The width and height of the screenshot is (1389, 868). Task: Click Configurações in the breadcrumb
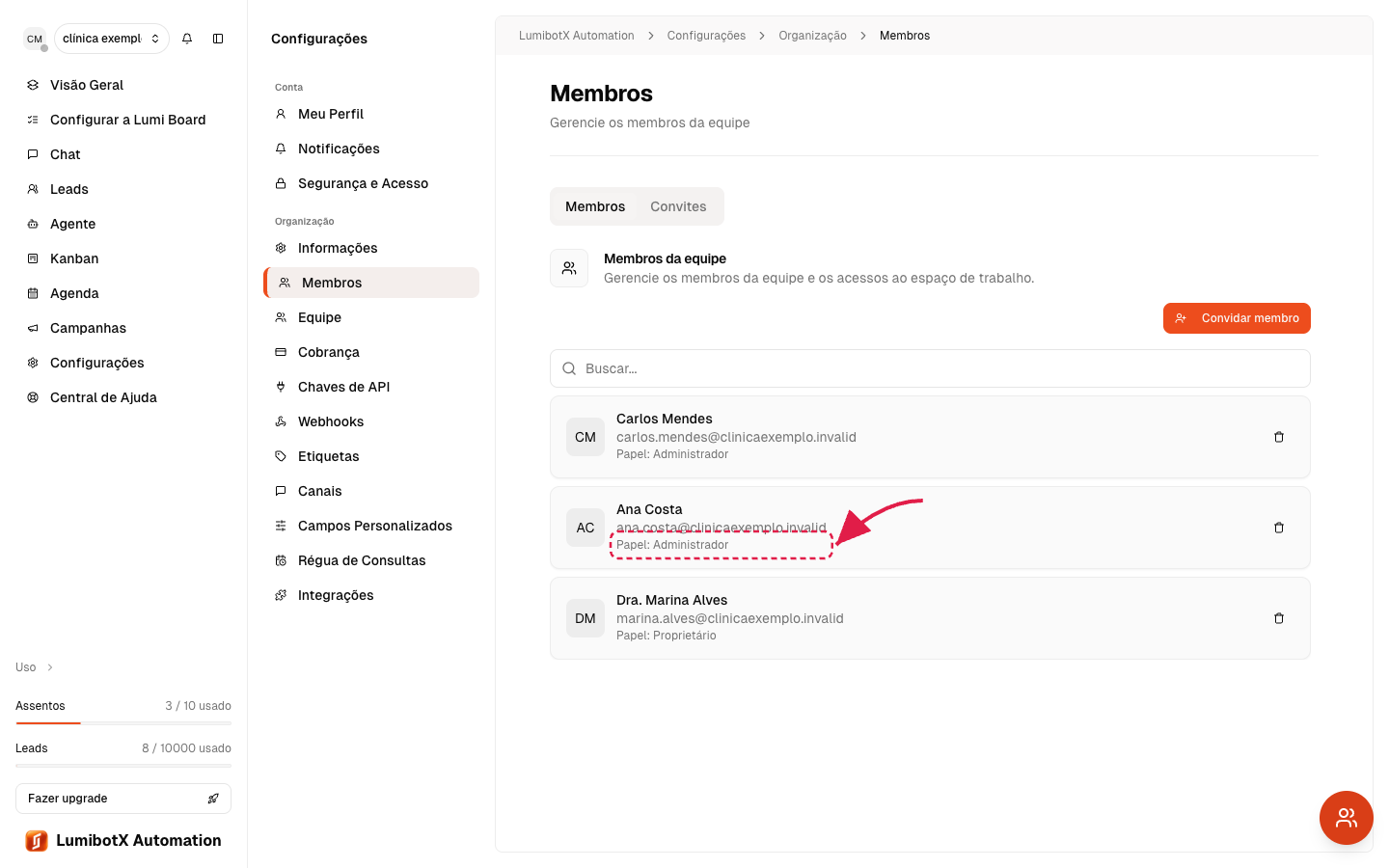click(706, 36)
